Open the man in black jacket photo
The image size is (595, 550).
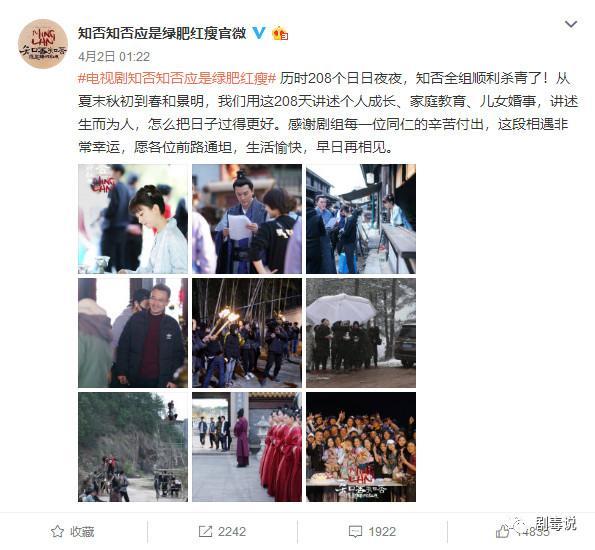[x=133, y=333]
